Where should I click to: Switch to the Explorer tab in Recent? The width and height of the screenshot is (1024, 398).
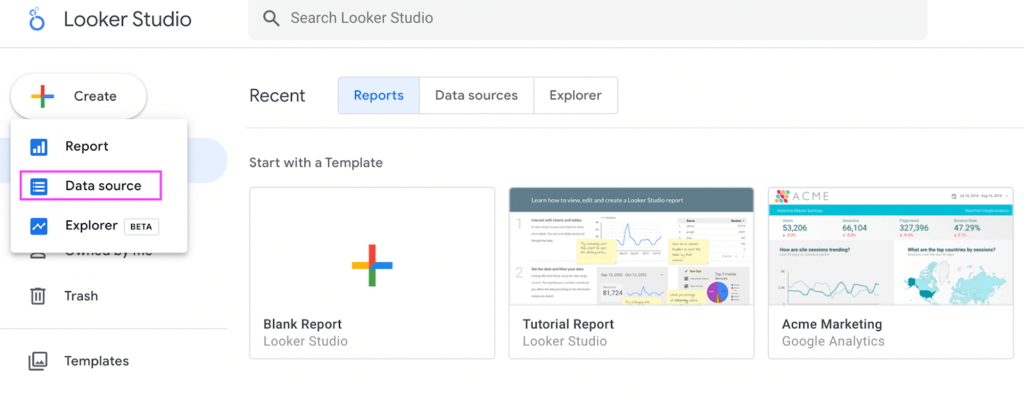tap(575, 95)
